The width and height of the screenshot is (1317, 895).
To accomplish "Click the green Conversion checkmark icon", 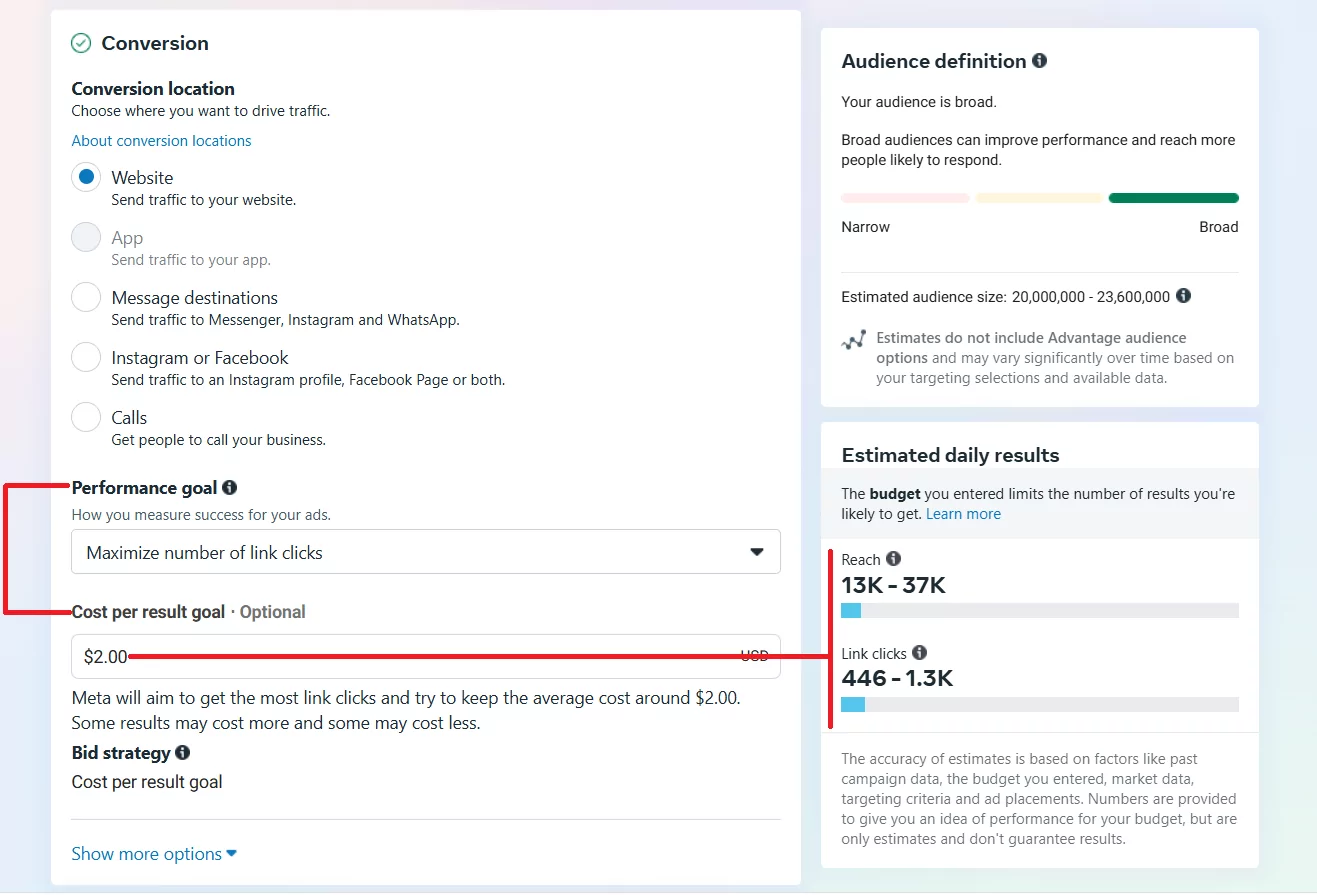I will (81, 43).
